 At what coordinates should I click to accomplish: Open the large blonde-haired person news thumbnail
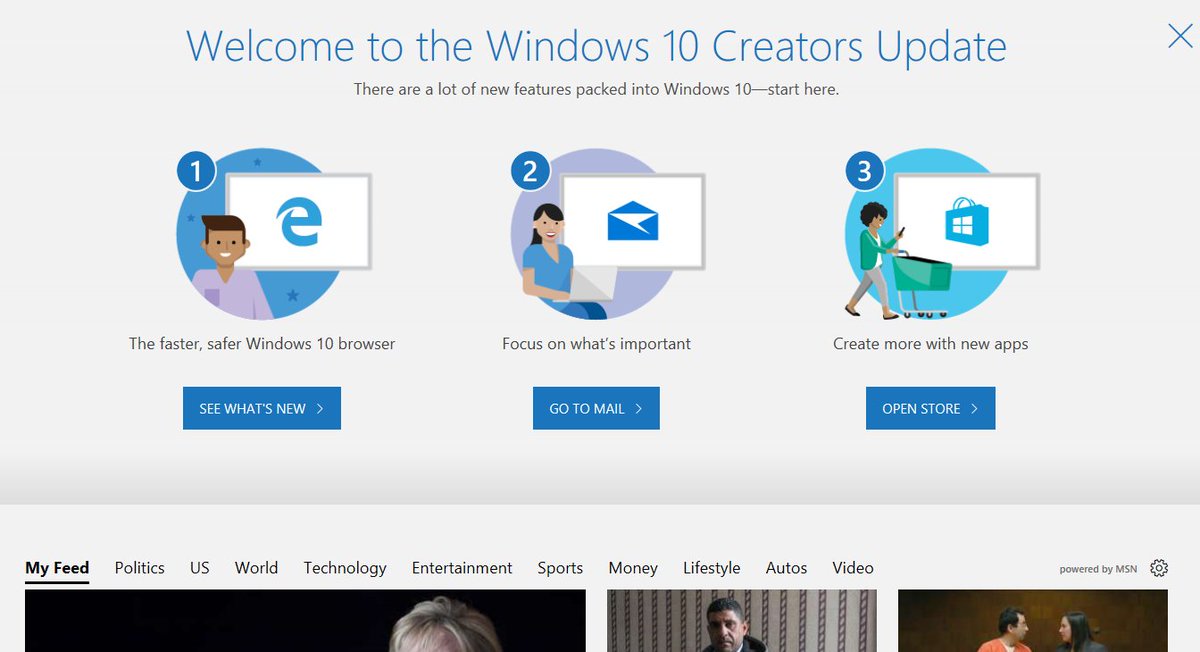point(305,621)
